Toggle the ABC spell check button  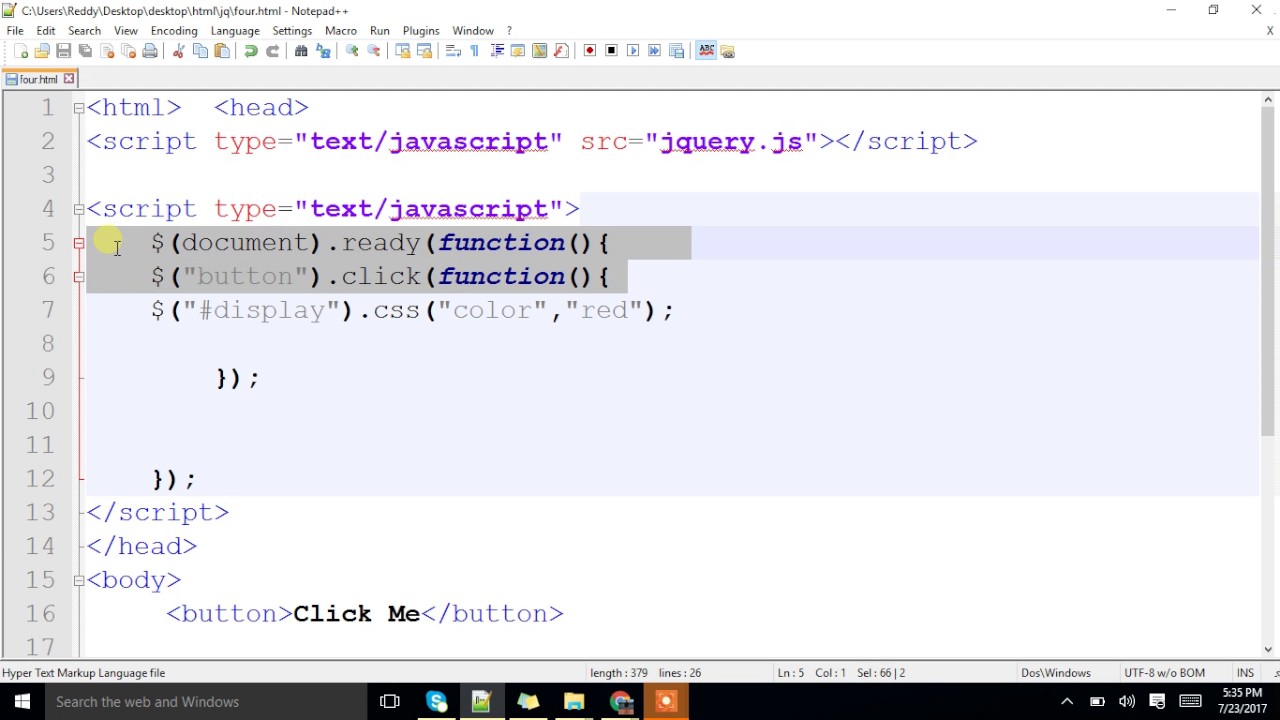pos(706,51)
